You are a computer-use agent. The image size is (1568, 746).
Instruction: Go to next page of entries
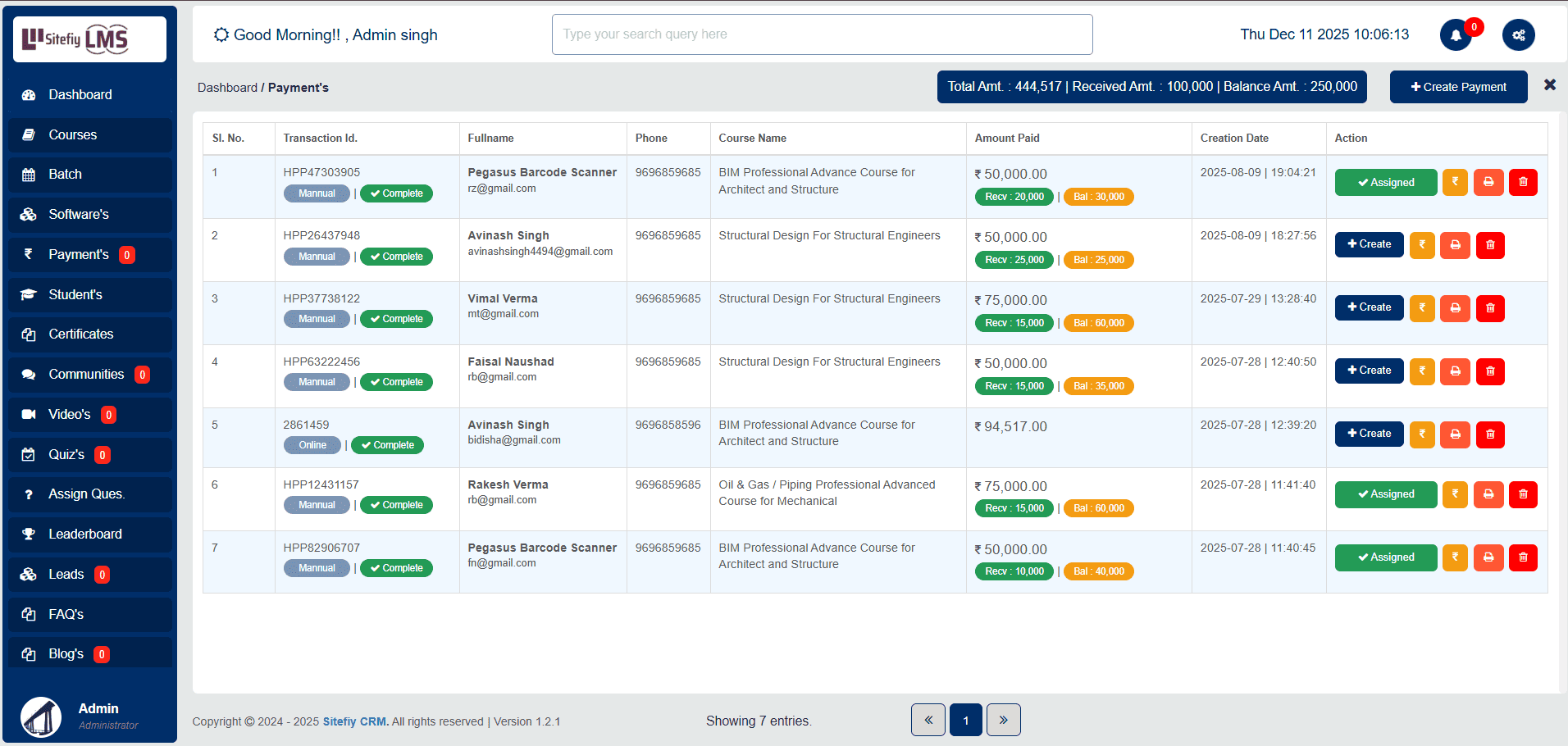pos(1003,720)
